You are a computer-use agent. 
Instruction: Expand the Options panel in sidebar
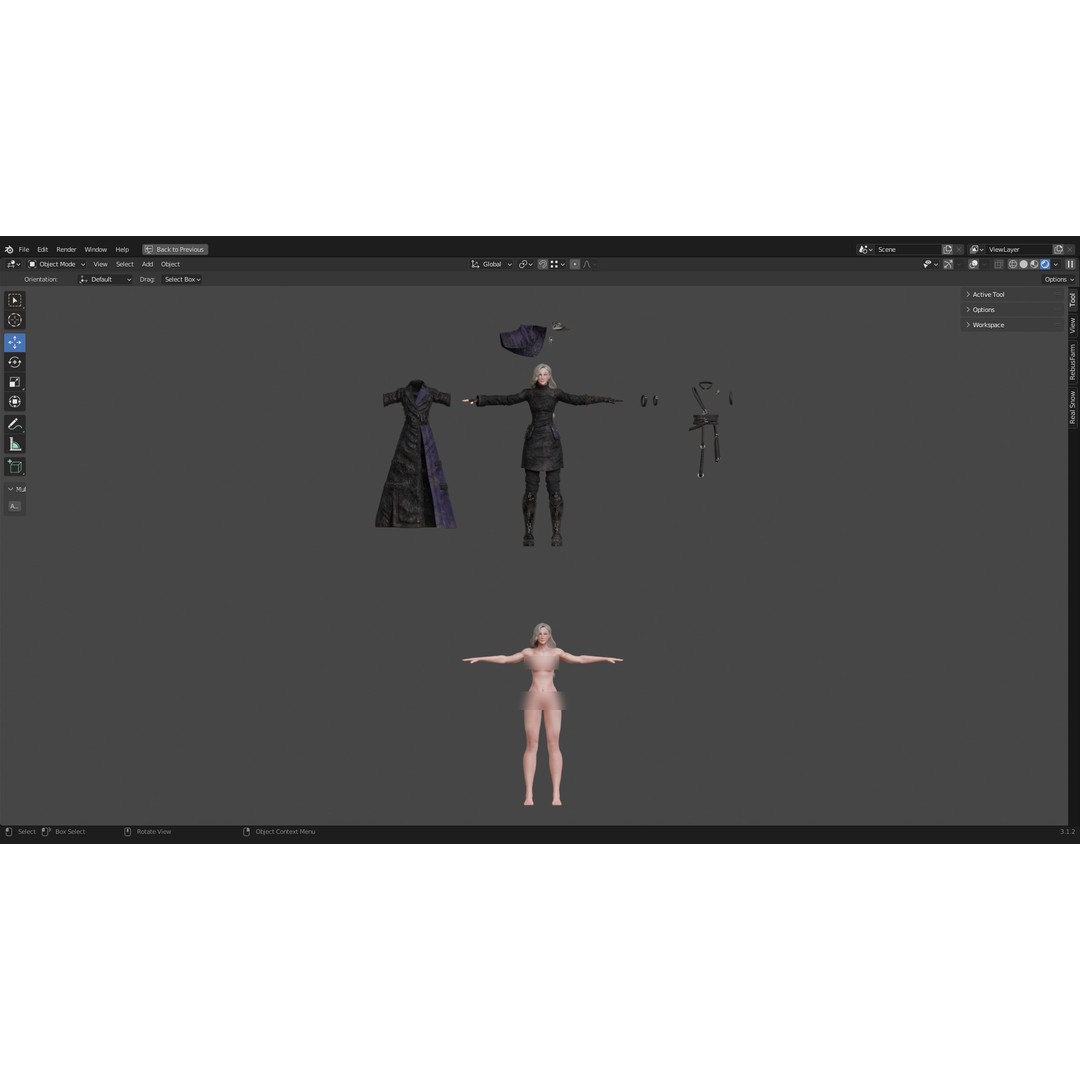(1012, 309)
